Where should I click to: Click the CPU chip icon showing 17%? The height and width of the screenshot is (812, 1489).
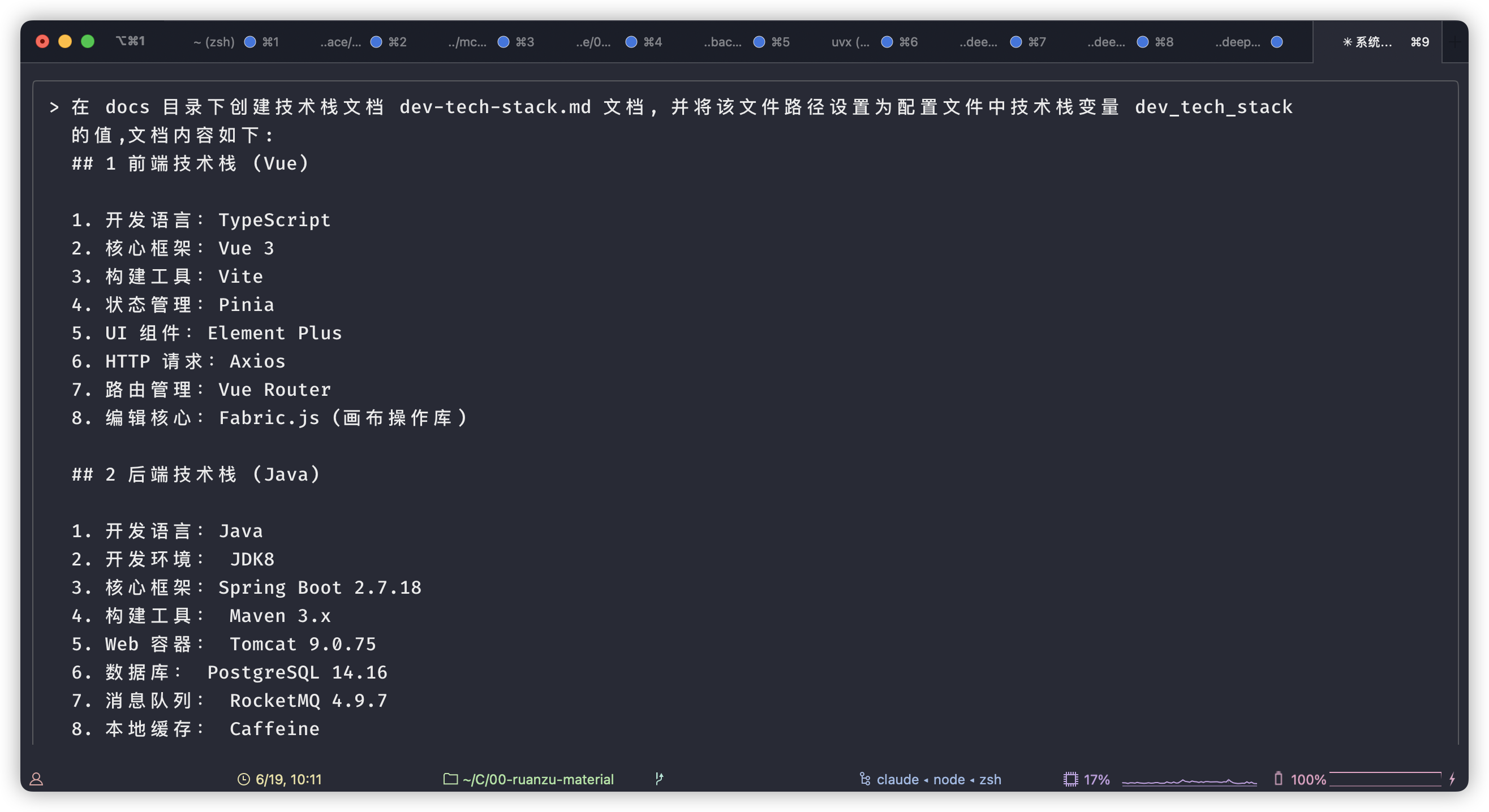click(1070, 779)
